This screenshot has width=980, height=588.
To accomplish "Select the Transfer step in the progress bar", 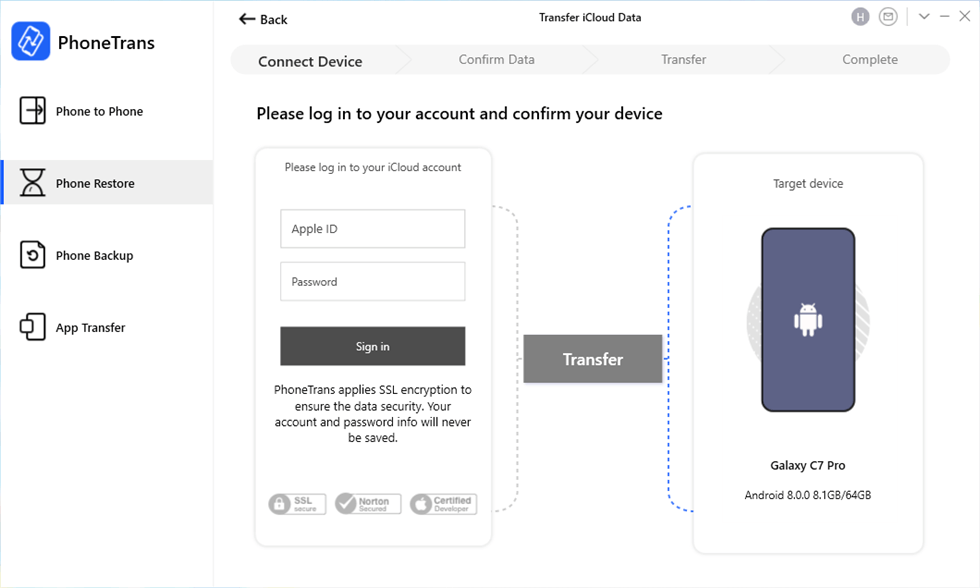I will point(683,59).
